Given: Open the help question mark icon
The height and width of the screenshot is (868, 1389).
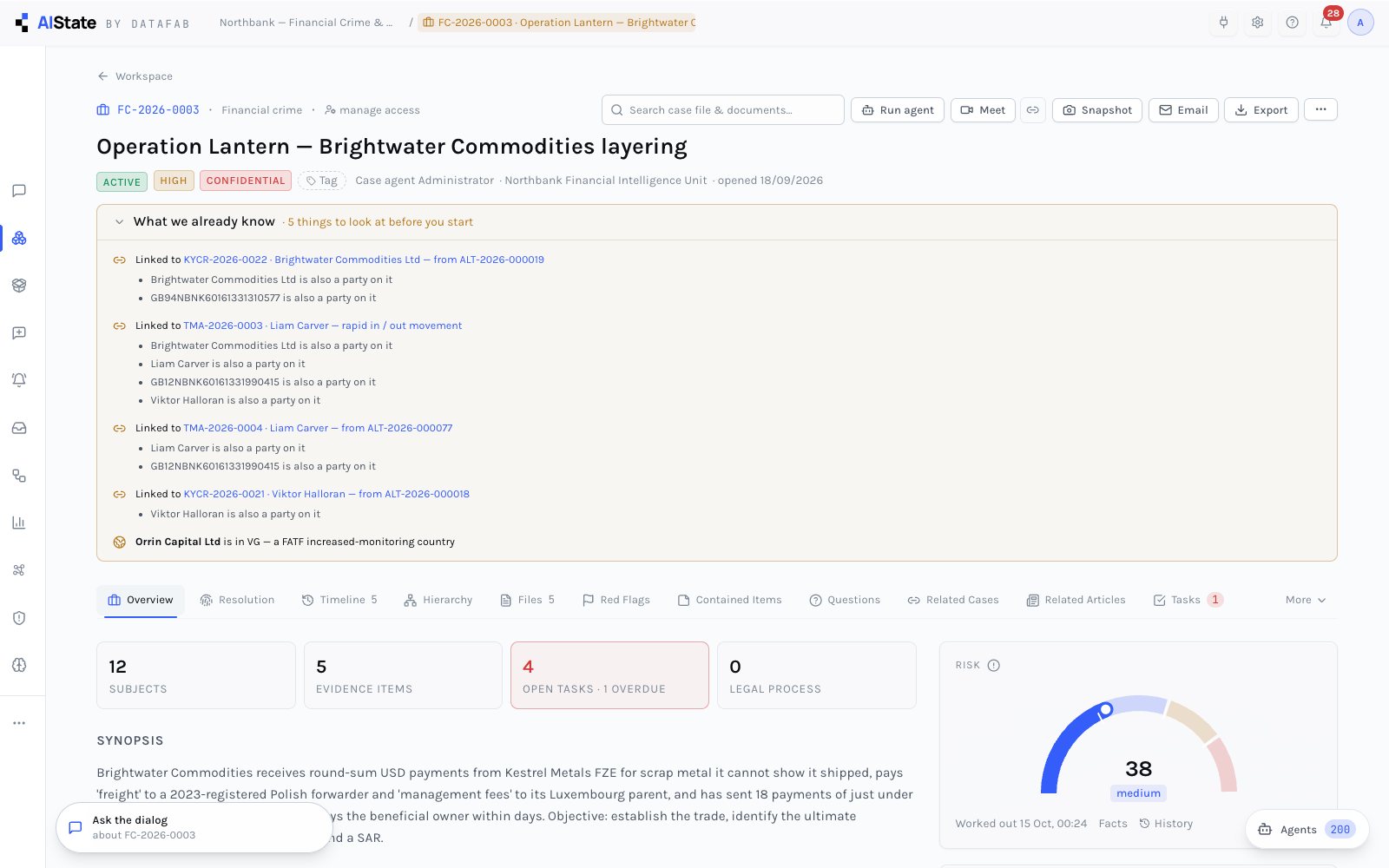Looking at the screenshot, I should coord(1292,23).
